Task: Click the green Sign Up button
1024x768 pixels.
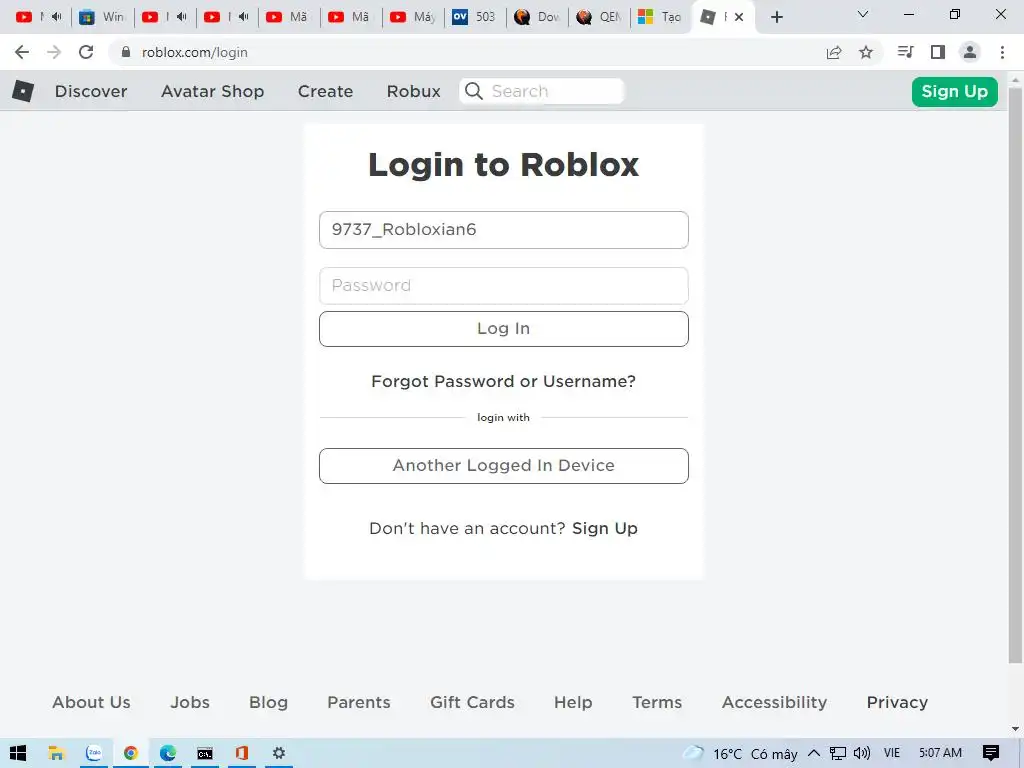Action: pyautogui.click(x=954, y=91)
